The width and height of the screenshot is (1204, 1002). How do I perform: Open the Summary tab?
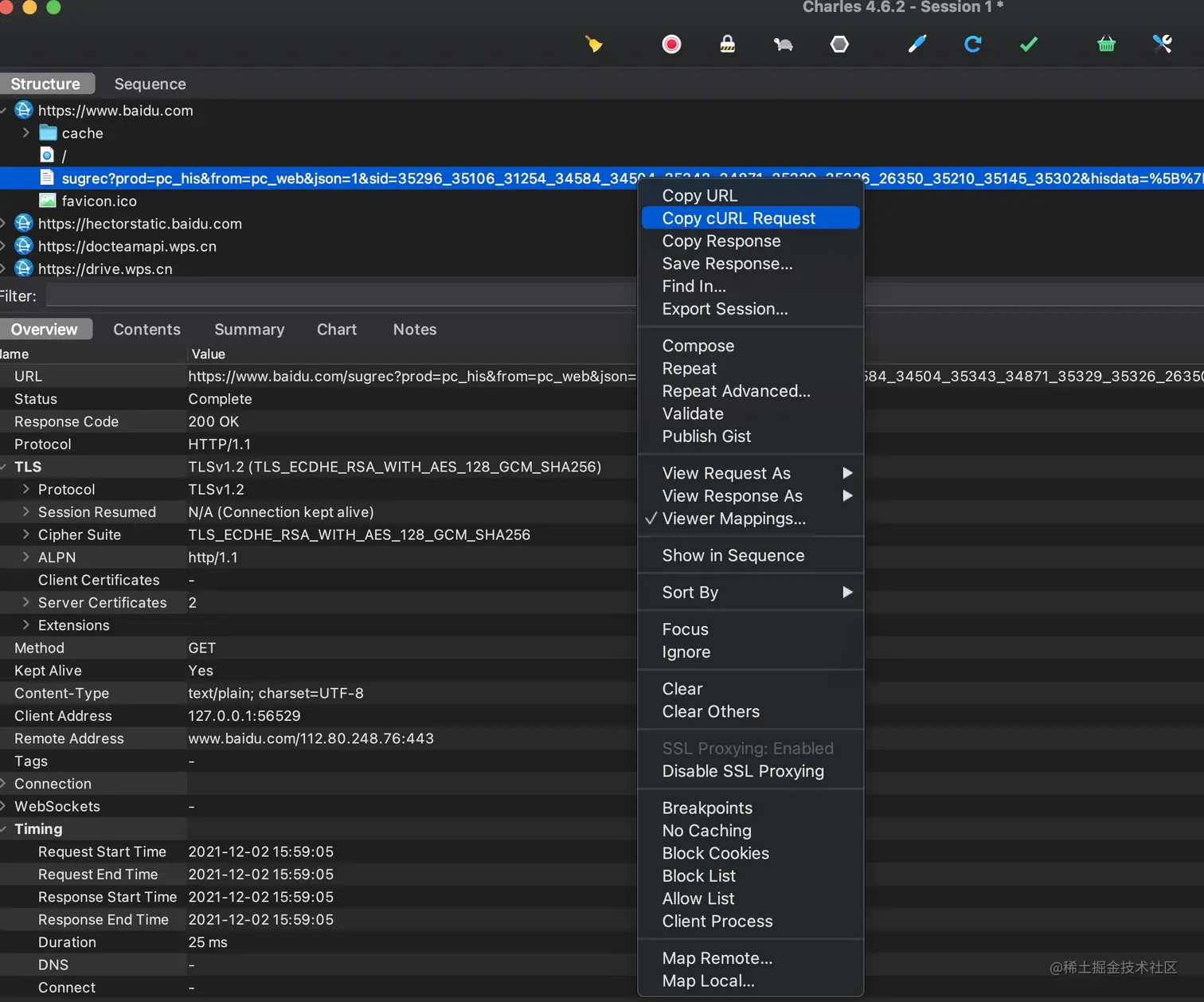coord(249,329)
